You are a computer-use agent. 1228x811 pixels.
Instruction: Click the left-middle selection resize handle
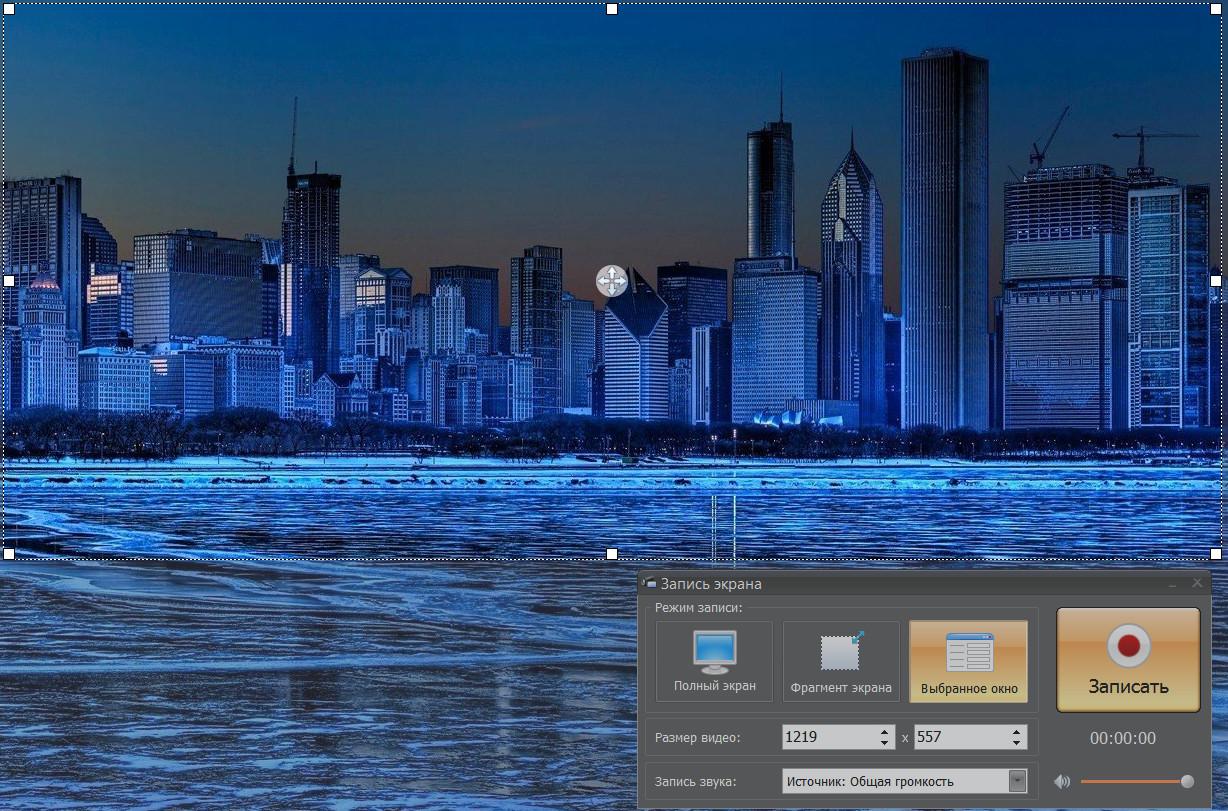click(9, 281)
